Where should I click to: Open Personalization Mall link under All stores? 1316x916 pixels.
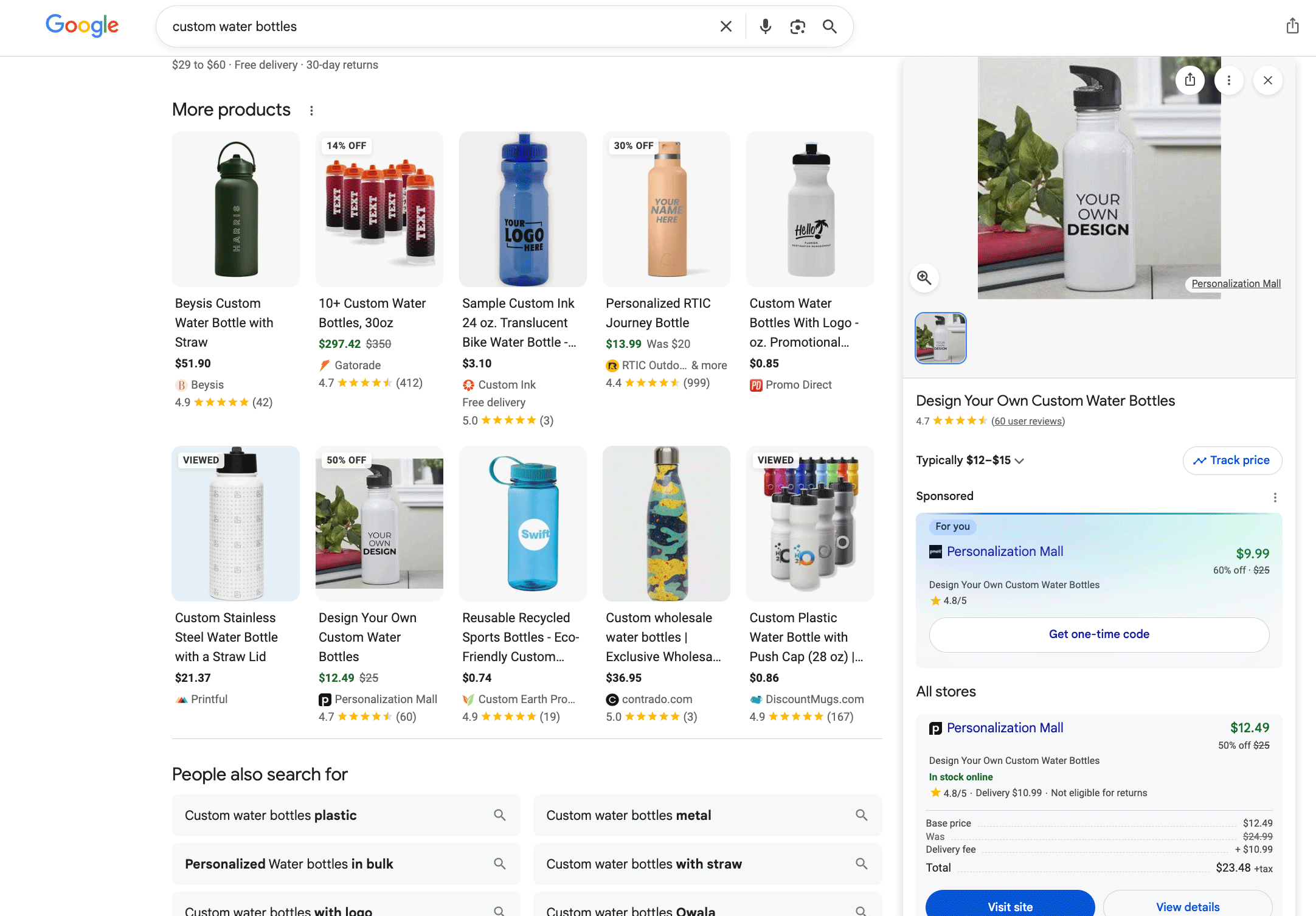pyautogui.click(x=1005, y=728)
